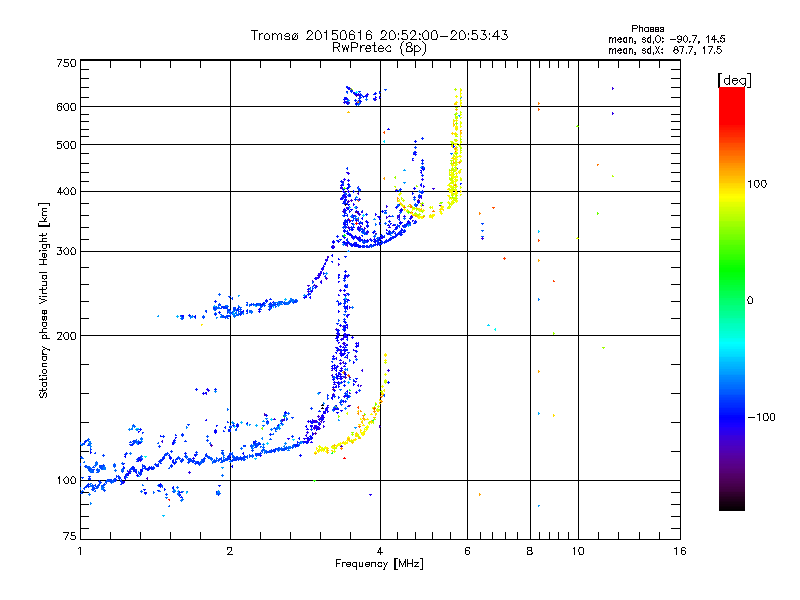Click the 500 tick label on height axis

coord(66,145)
